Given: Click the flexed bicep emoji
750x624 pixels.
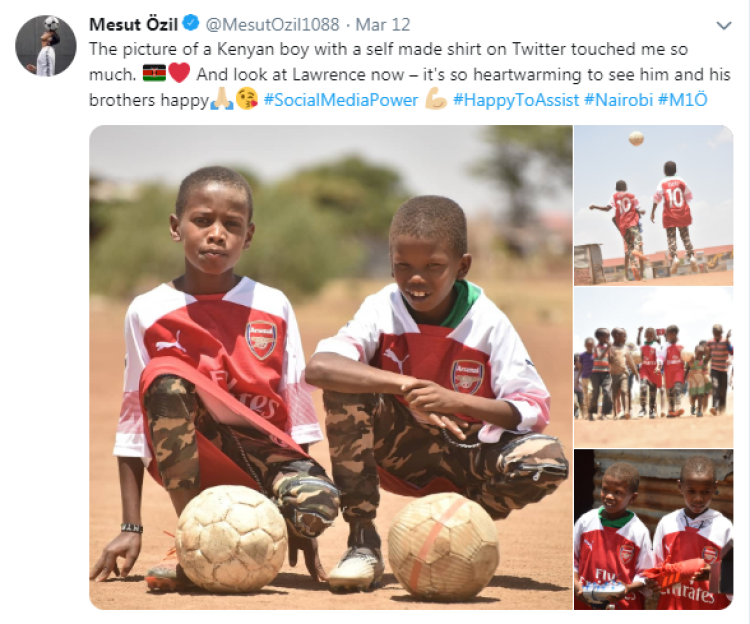Looking at the screenshot, I should pyautogui.click(x=436, y=99).
